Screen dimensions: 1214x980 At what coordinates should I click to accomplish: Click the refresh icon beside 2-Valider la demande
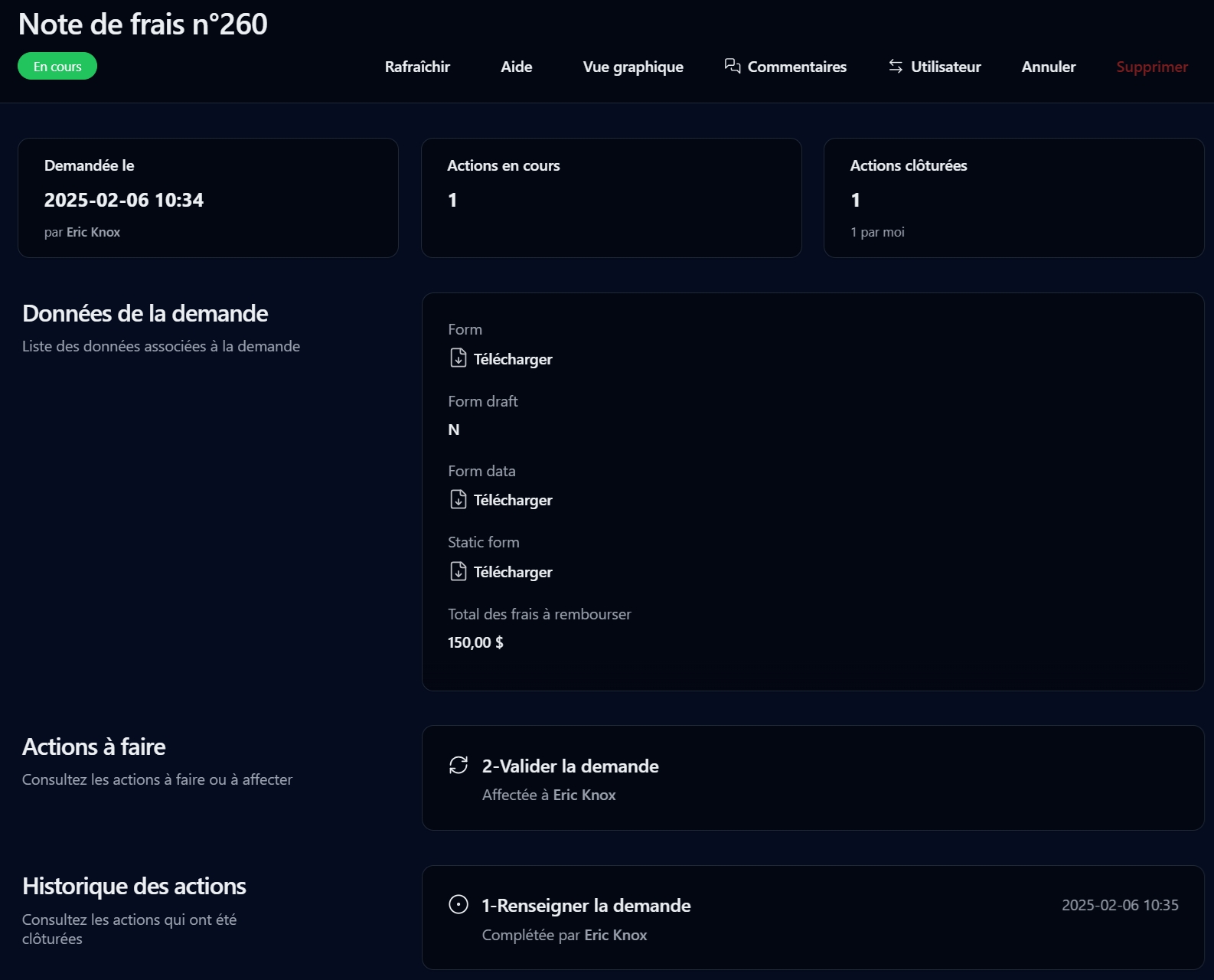click(459, 766)
